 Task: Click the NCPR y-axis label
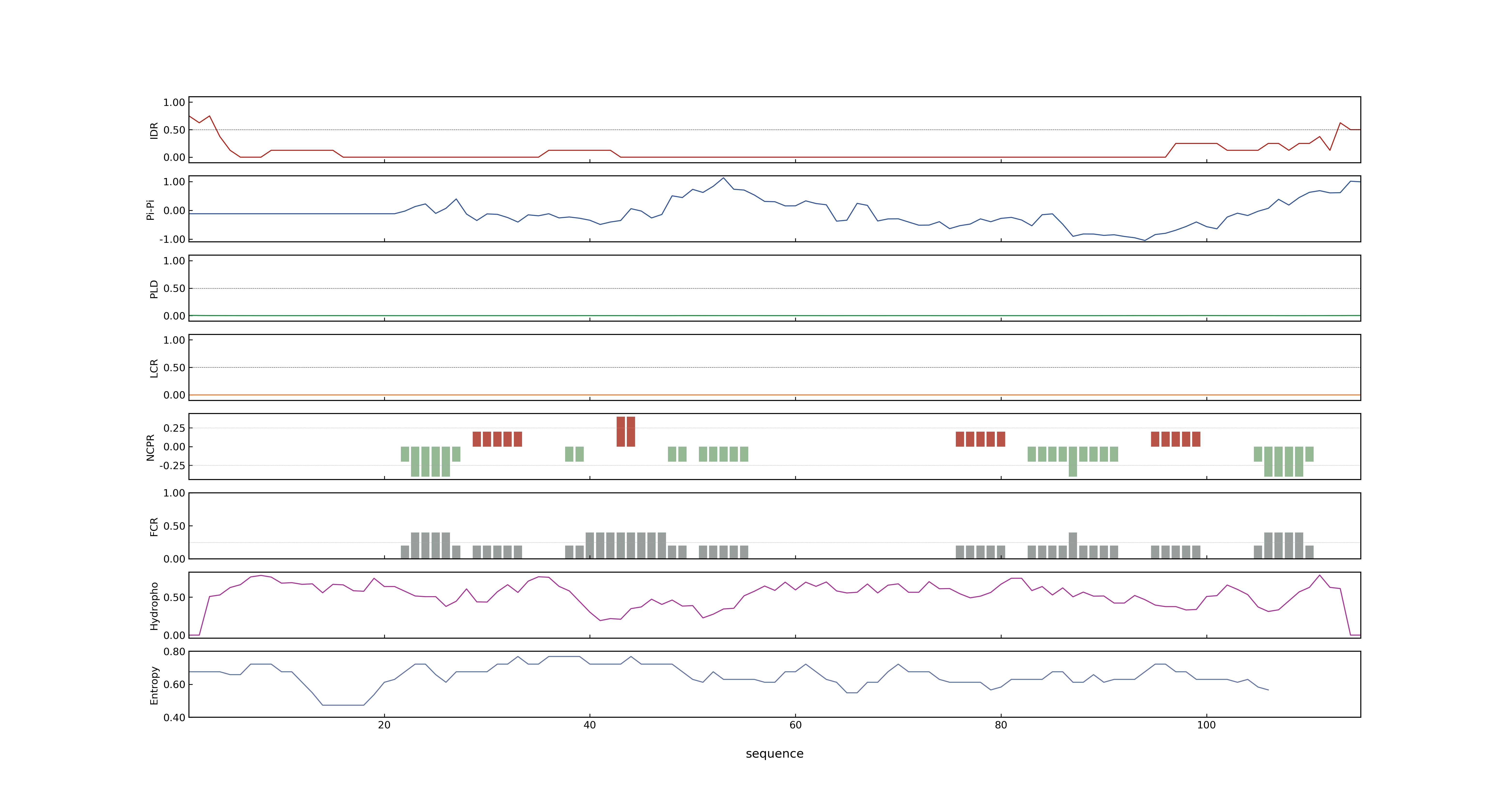click(x=150, y=448)
